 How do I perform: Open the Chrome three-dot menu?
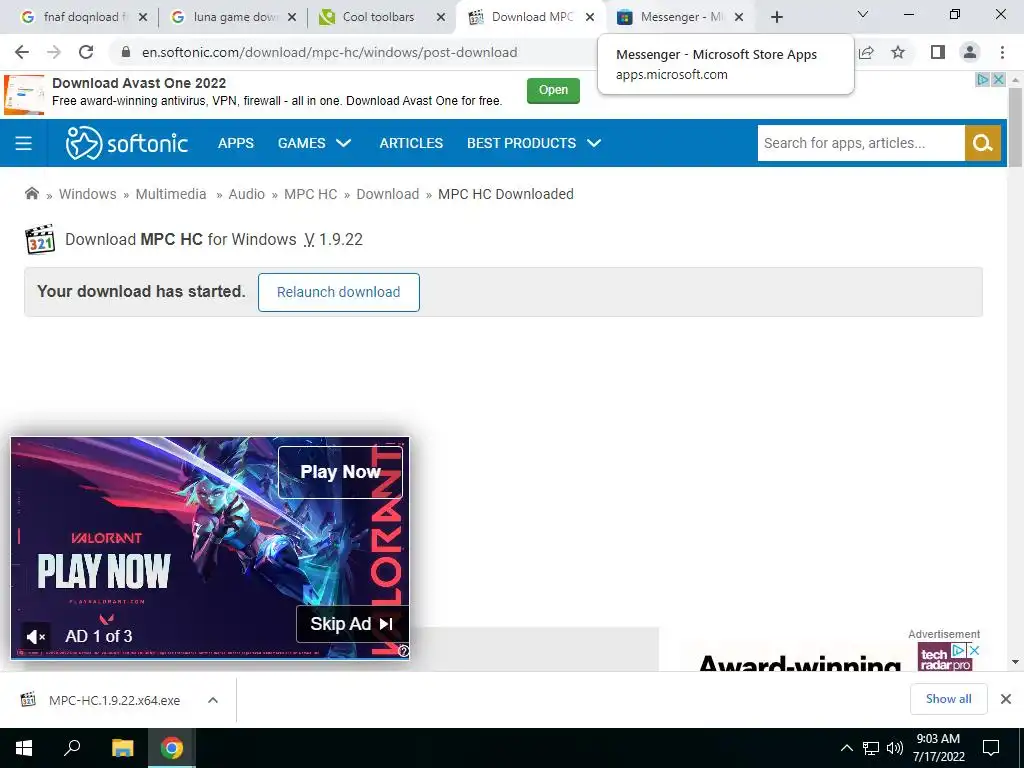(x=1002, y=52)
